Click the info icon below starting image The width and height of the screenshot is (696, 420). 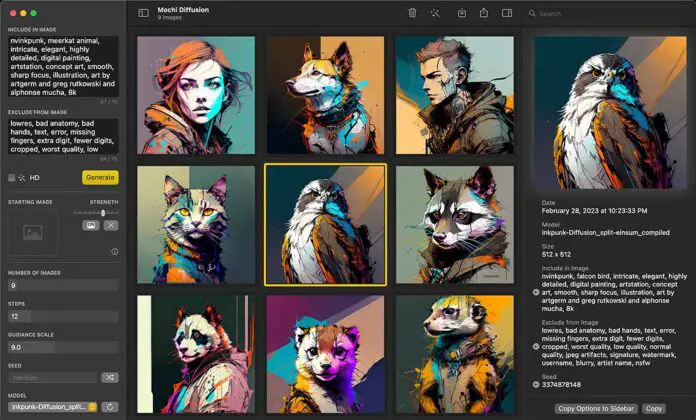[x=114, y=251]
